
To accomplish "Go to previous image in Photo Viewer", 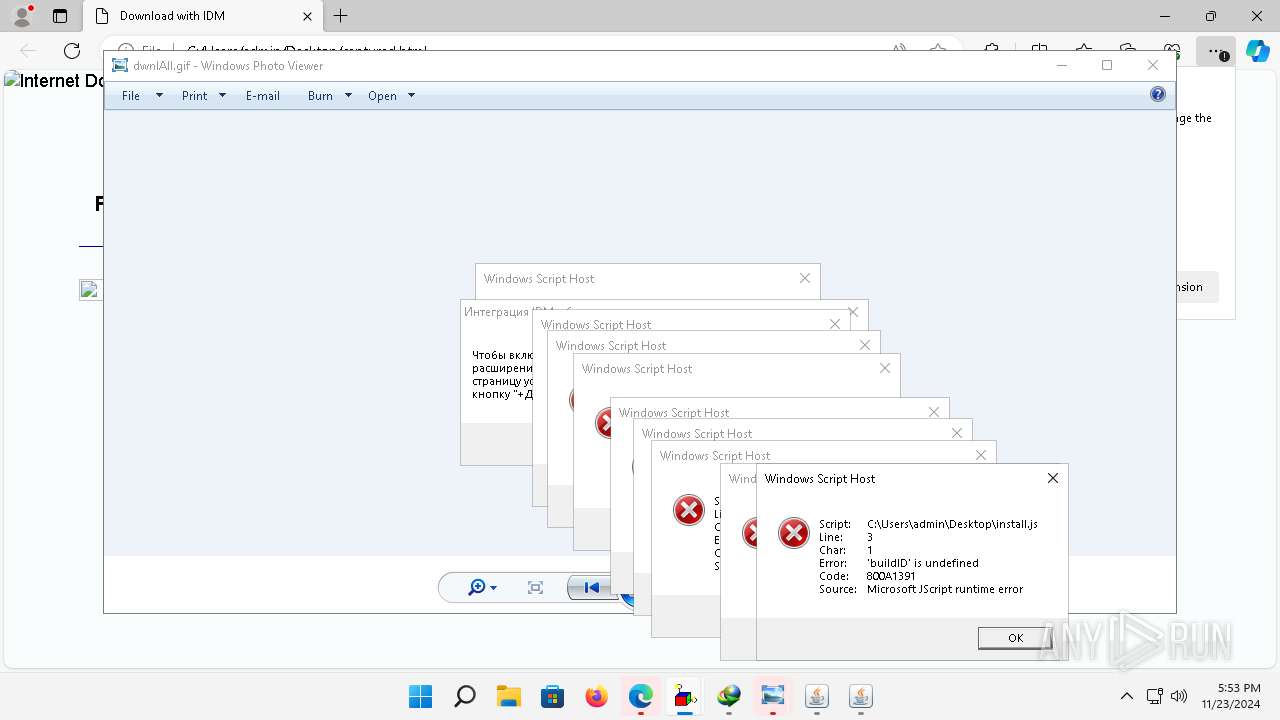I will point(591,588).
